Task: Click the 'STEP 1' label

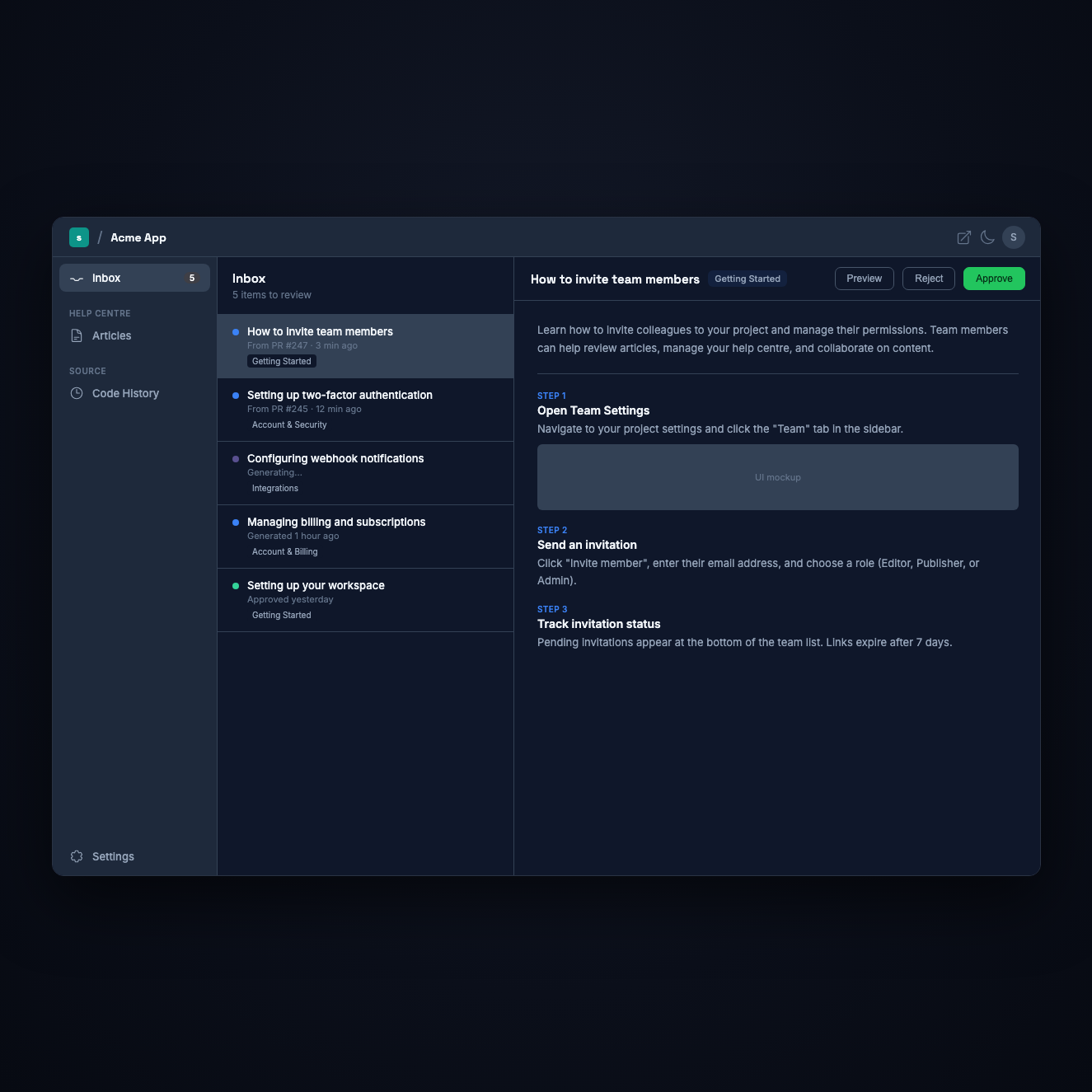Action: [x=551, y=396]
